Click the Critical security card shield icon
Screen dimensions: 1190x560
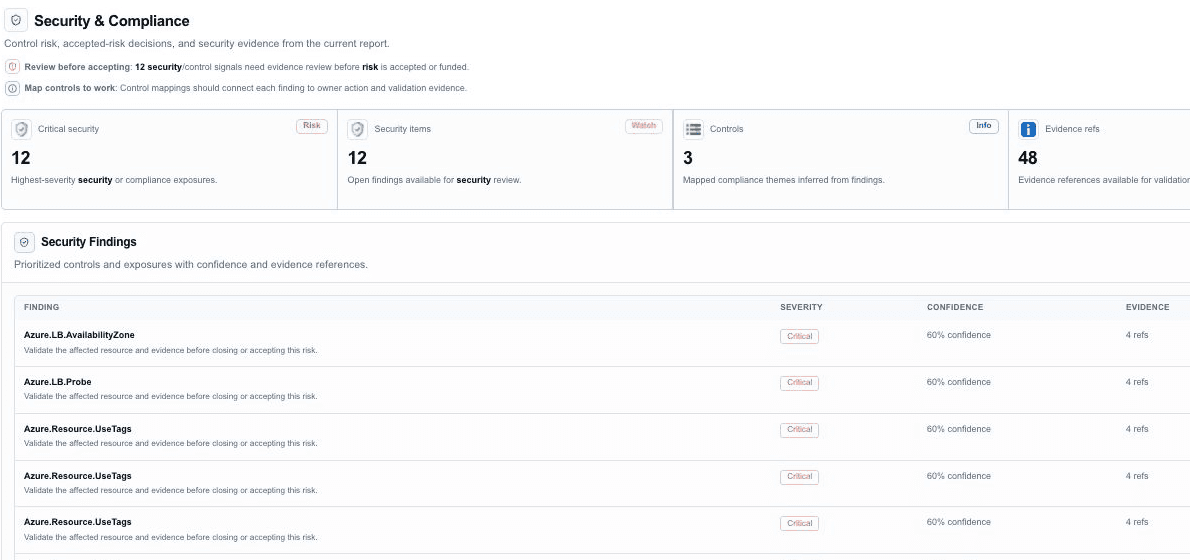(x=21, y=129)
